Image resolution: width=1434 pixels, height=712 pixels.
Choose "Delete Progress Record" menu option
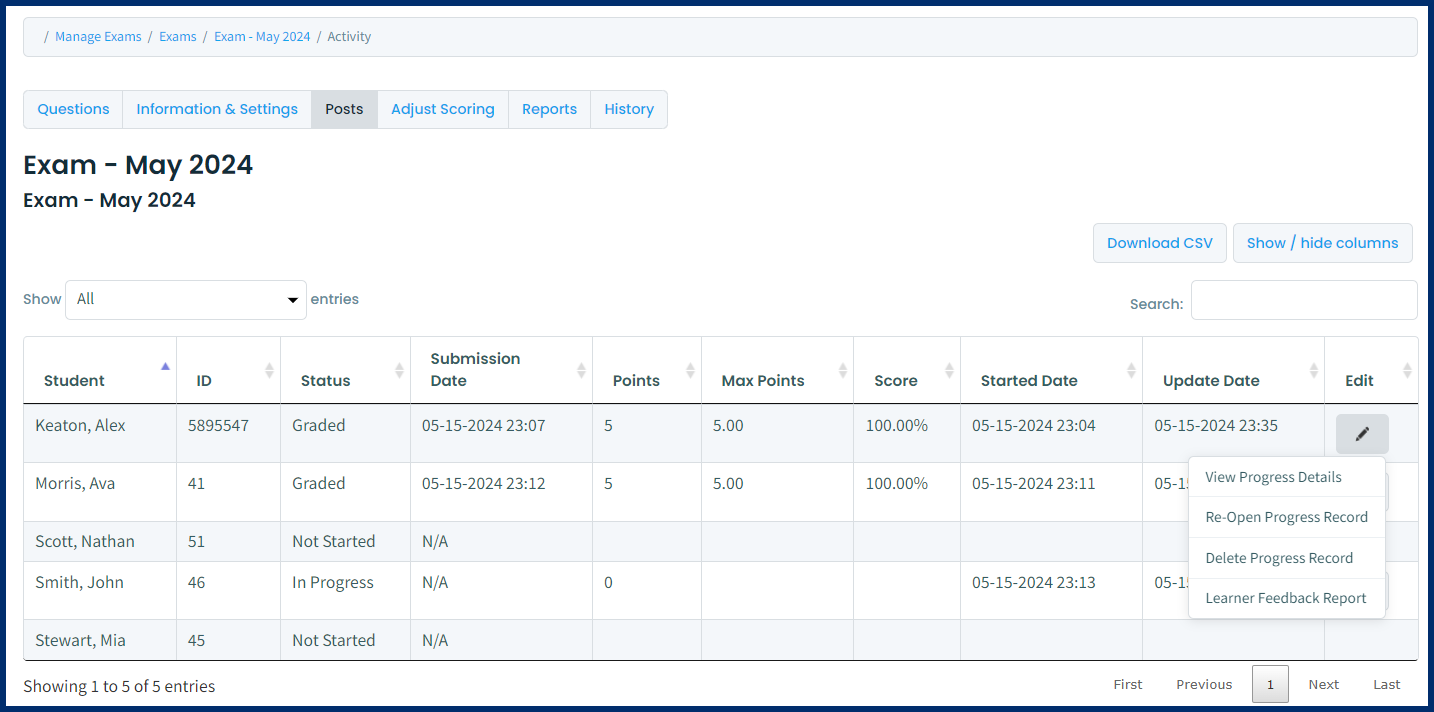1279,558
